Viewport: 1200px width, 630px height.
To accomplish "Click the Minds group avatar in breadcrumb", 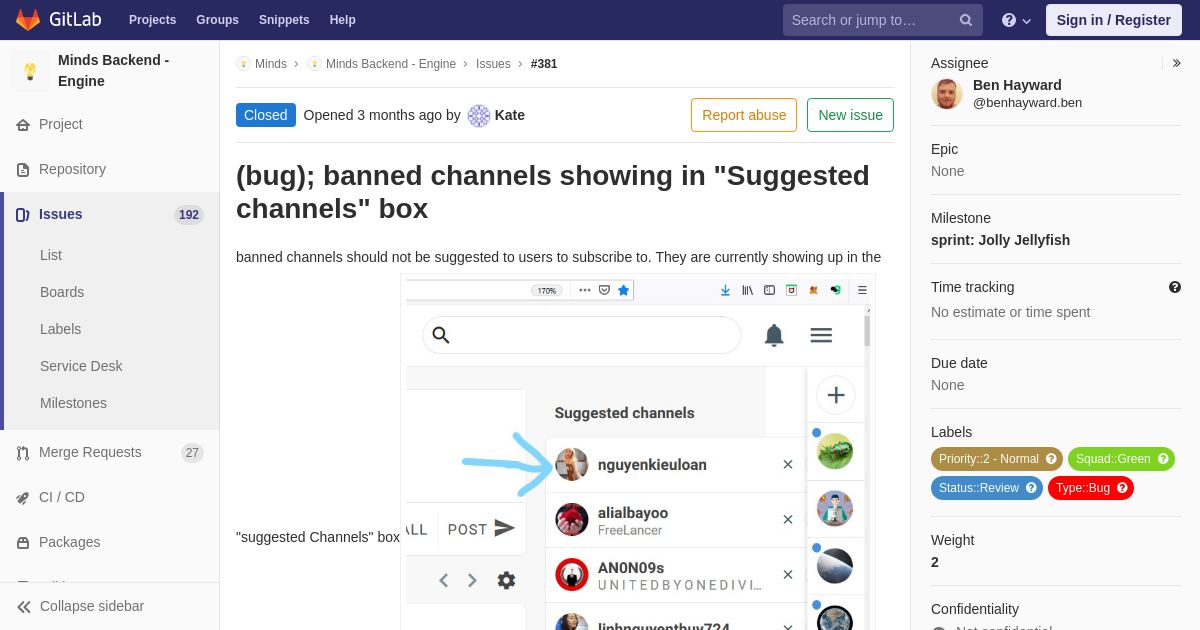I will [x=243, y=63].
